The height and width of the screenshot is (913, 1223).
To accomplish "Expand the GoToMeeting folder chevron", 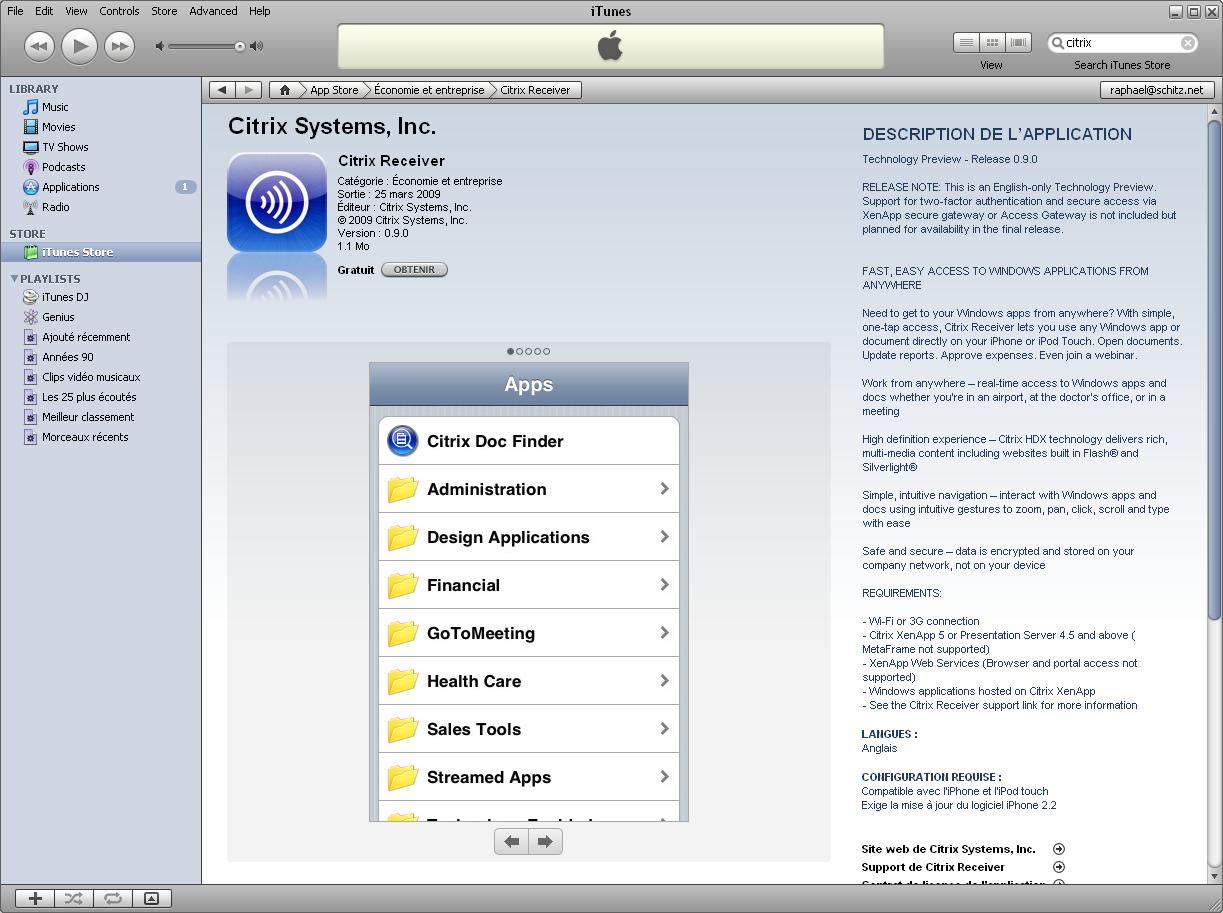I will pos(664,632).
